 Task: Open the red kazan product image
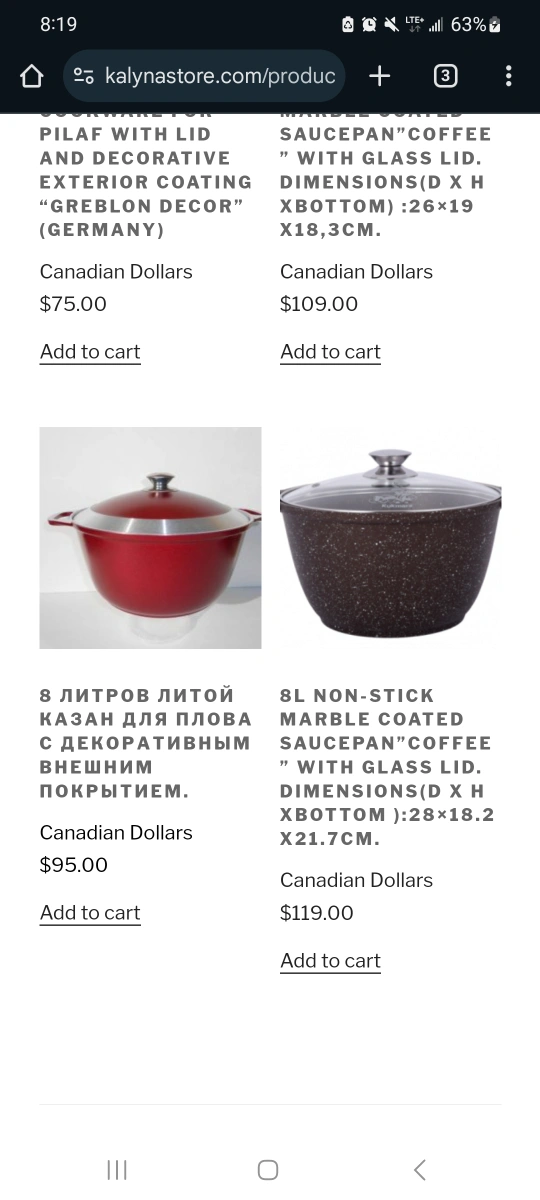coord(150,538)
